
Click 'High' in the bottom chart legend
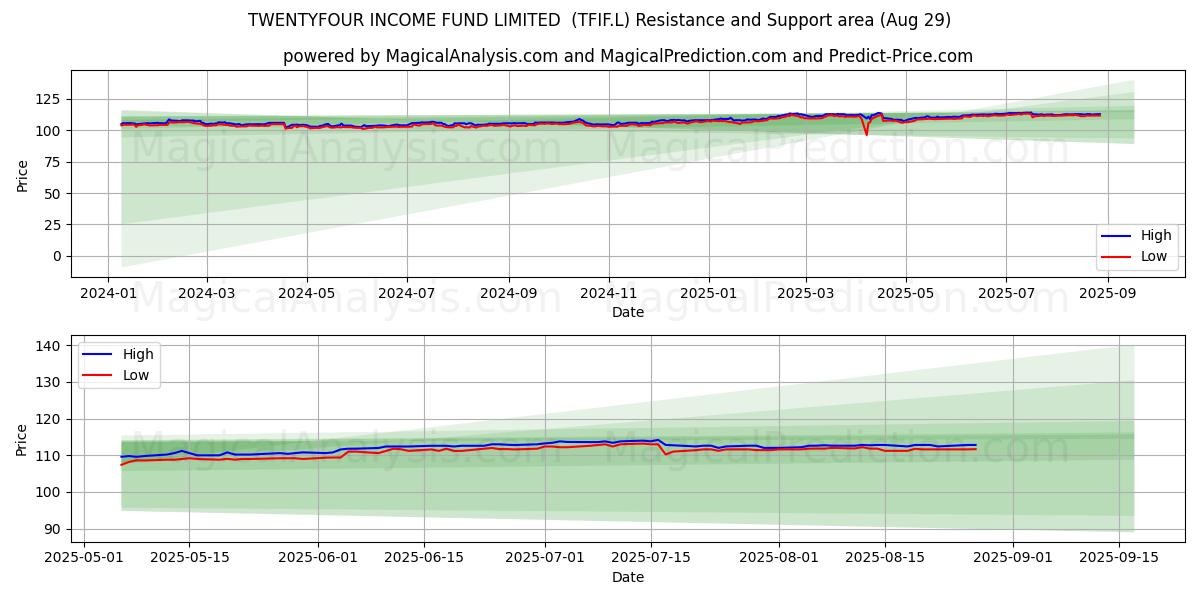[x=138, y=354]
